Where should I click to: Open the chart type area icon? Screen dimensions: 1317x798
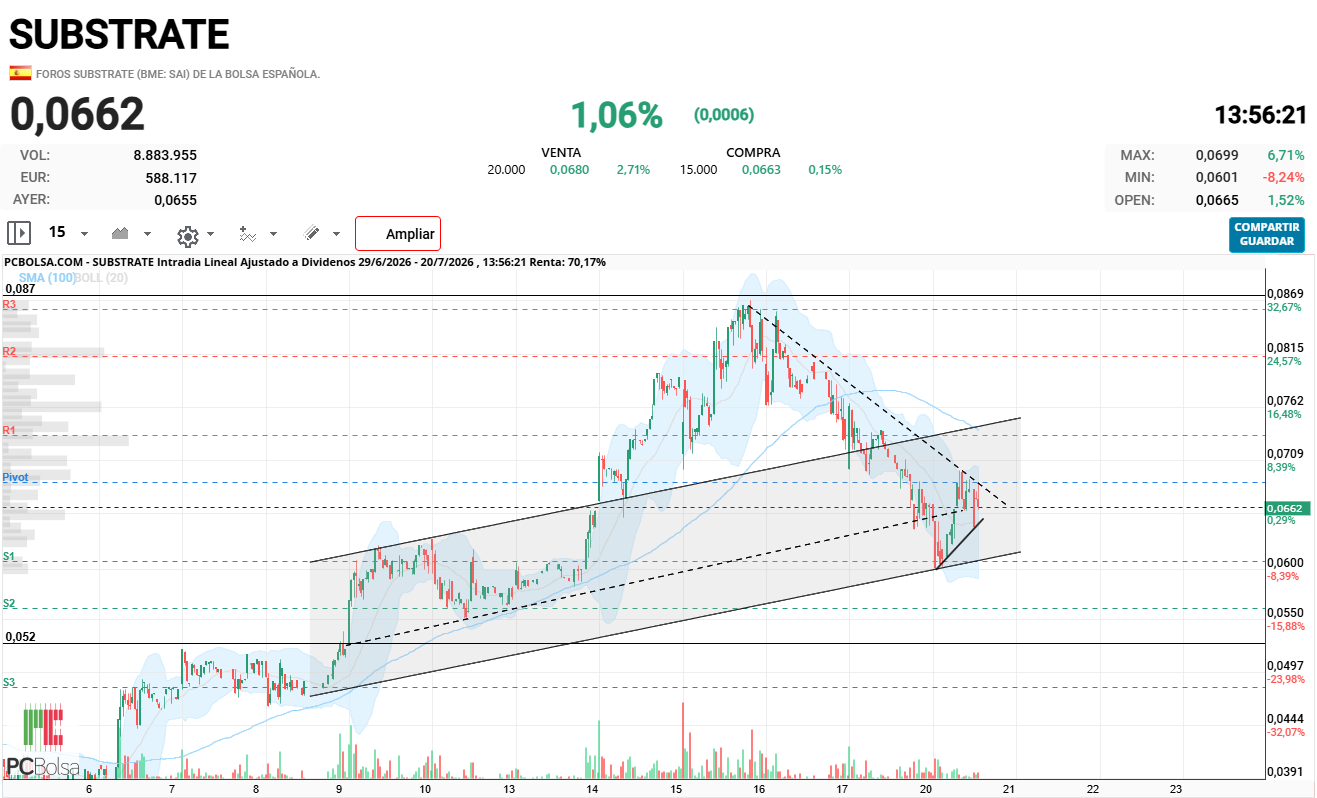point(120,233)
